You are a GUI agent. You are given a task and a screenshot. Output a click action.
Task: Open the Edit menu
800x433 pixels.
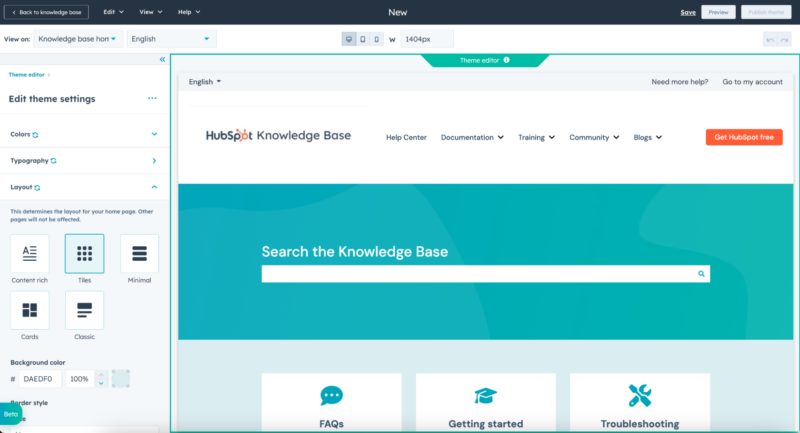click(113, 12)
